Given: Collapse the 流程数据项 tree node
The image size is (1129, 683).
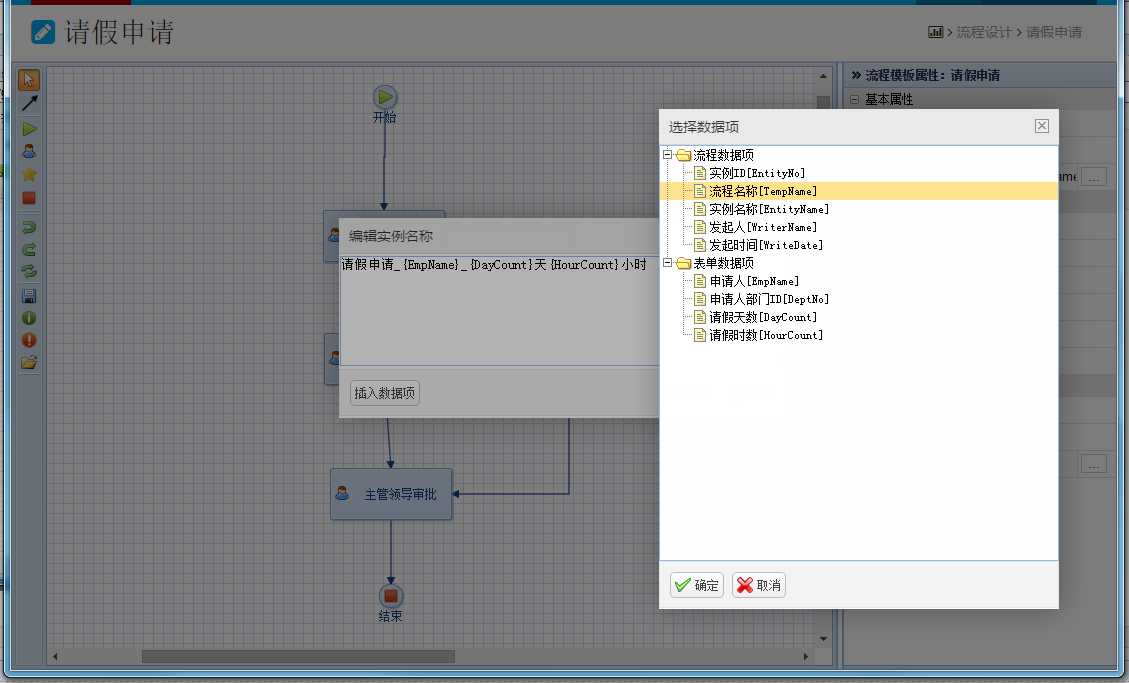Looking at the screenshot, I should click(x=667, y=155).
